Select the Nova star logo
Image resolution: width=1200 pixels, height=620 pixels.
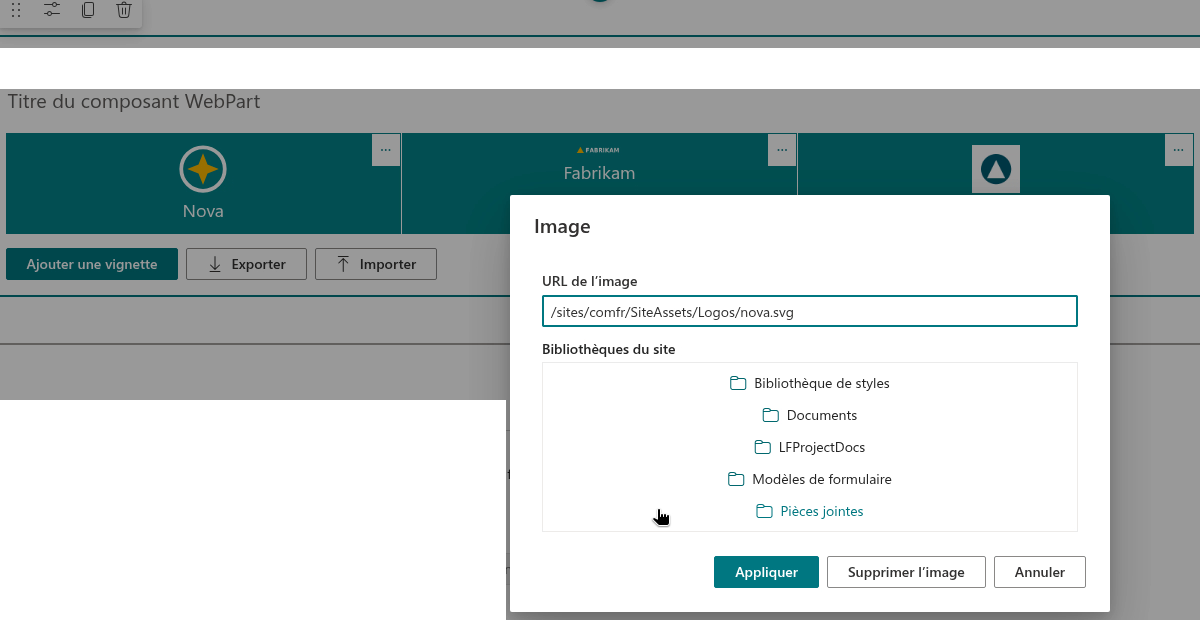pyautogui.click(x=203, y=169)
